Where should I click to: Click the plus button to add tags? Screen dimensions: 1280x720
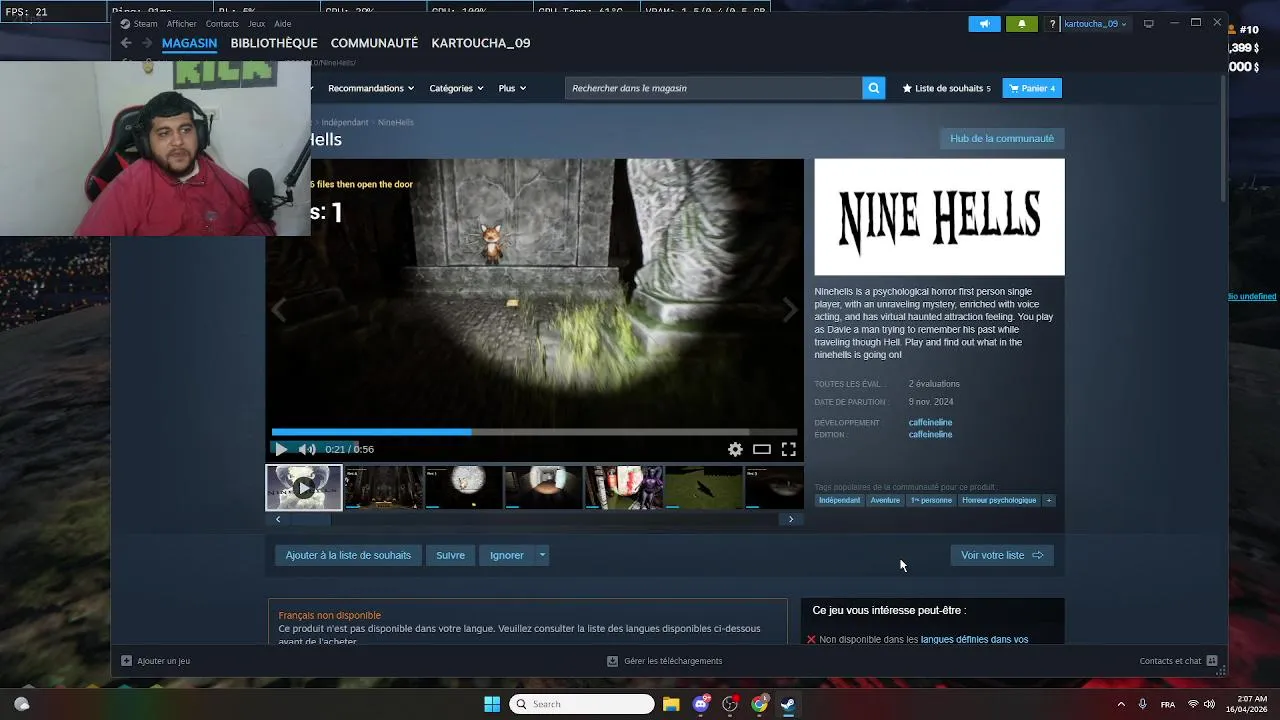pyautogui.click(x=1048, y=500)
